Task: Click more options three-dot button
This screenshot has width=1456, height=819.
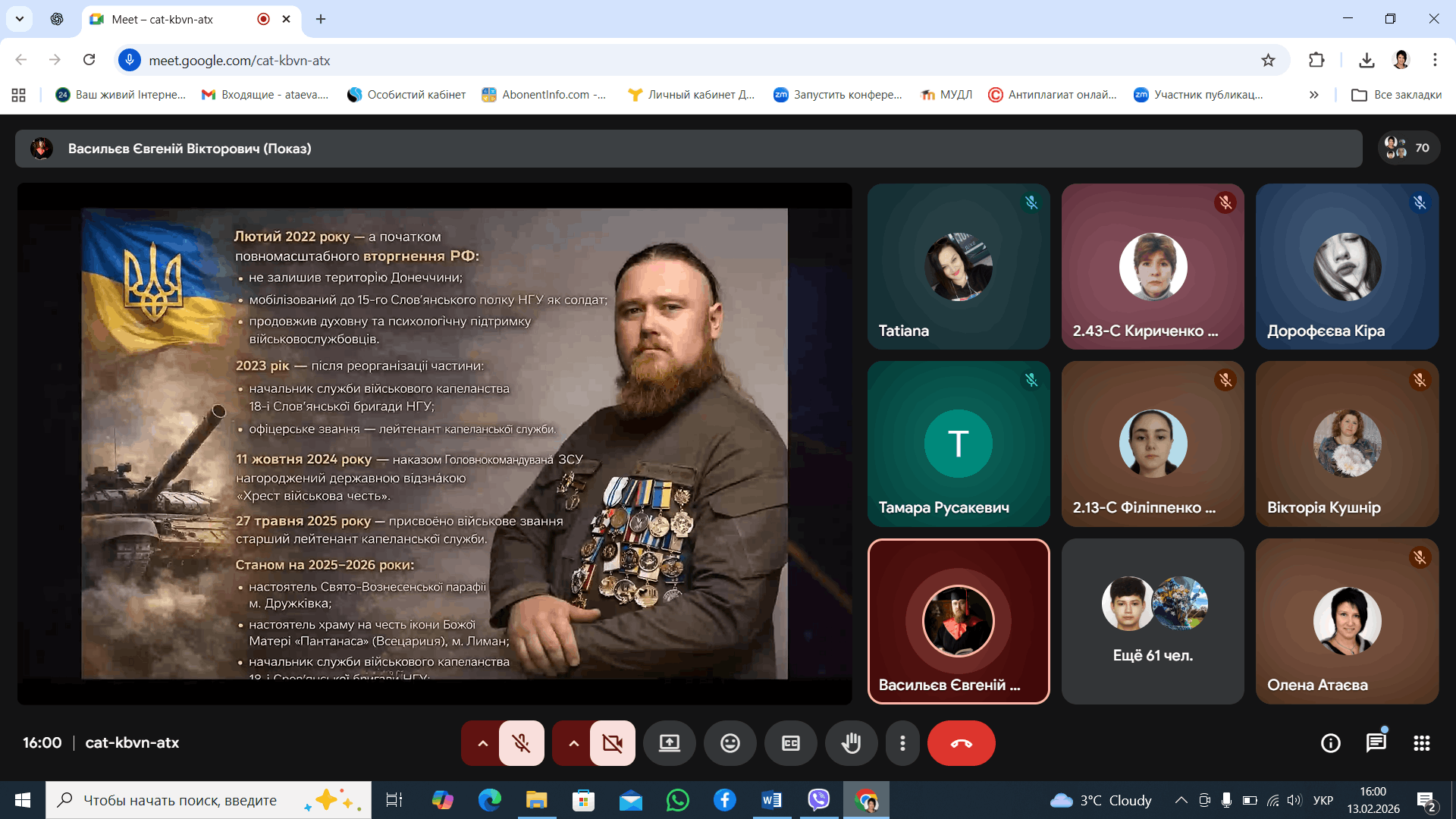Action: [x=902, y=743]
